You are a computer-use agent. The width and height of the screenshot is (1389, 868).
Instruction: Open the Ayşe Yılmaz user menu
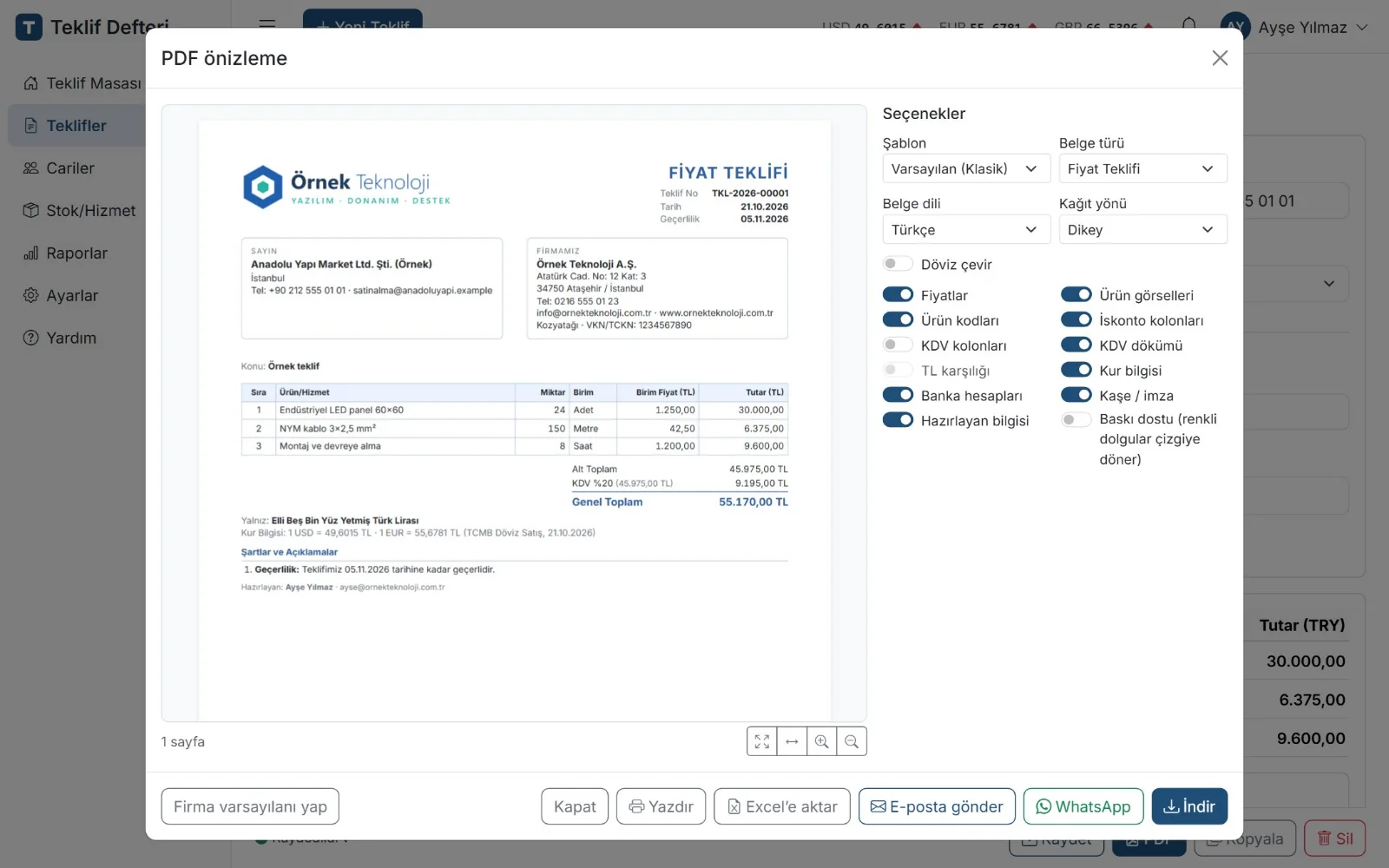[1294, 28]
